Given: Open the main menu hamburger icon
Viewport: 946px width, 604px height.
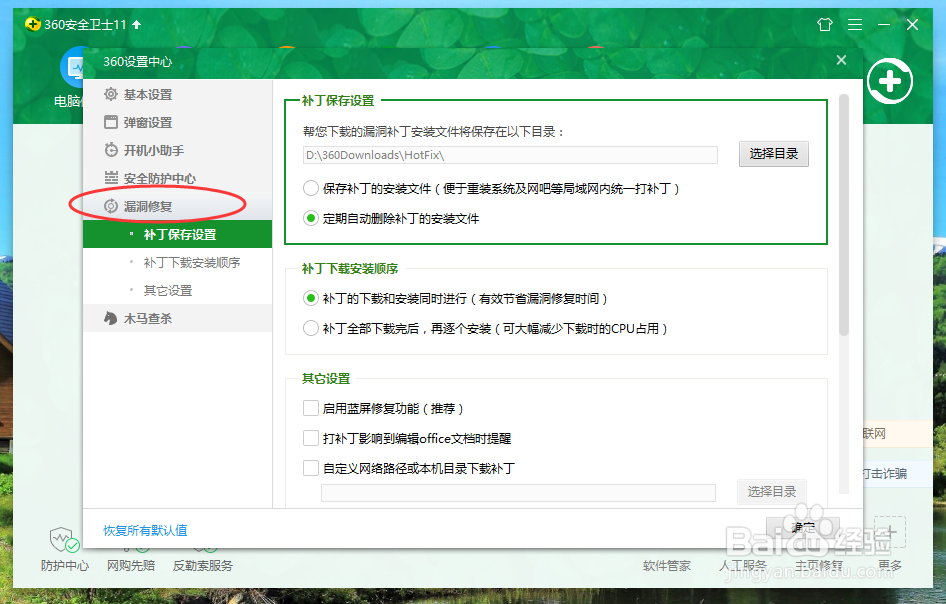Looking at the screenshot, I should [855, 25].
